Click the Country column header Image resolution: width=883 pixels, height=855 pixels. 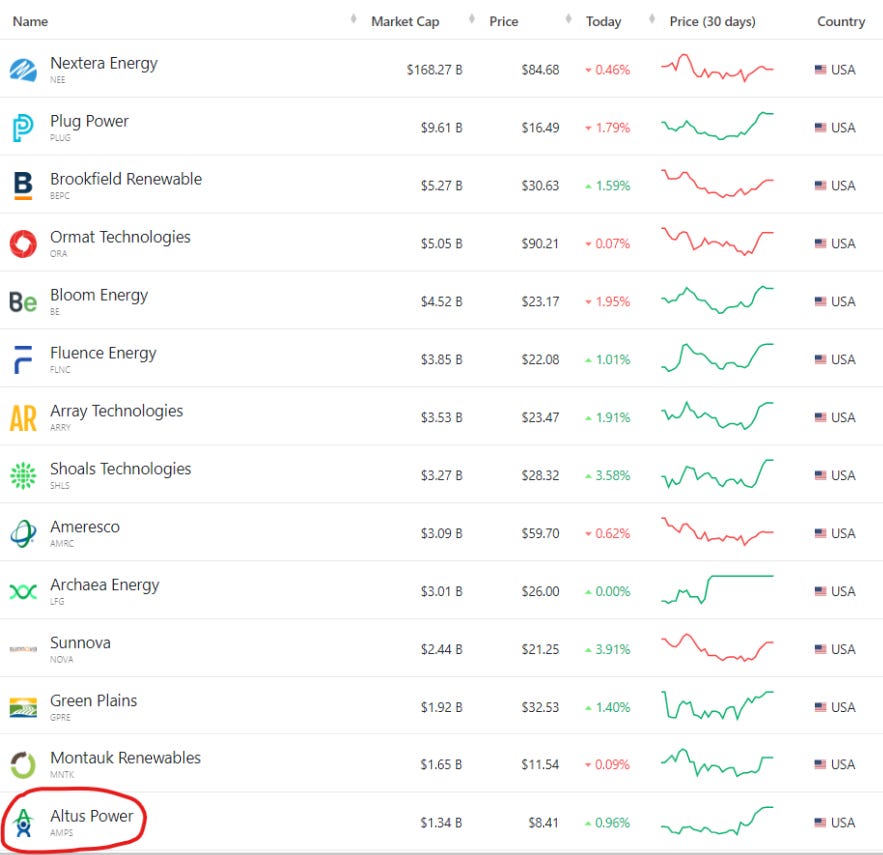841,21
